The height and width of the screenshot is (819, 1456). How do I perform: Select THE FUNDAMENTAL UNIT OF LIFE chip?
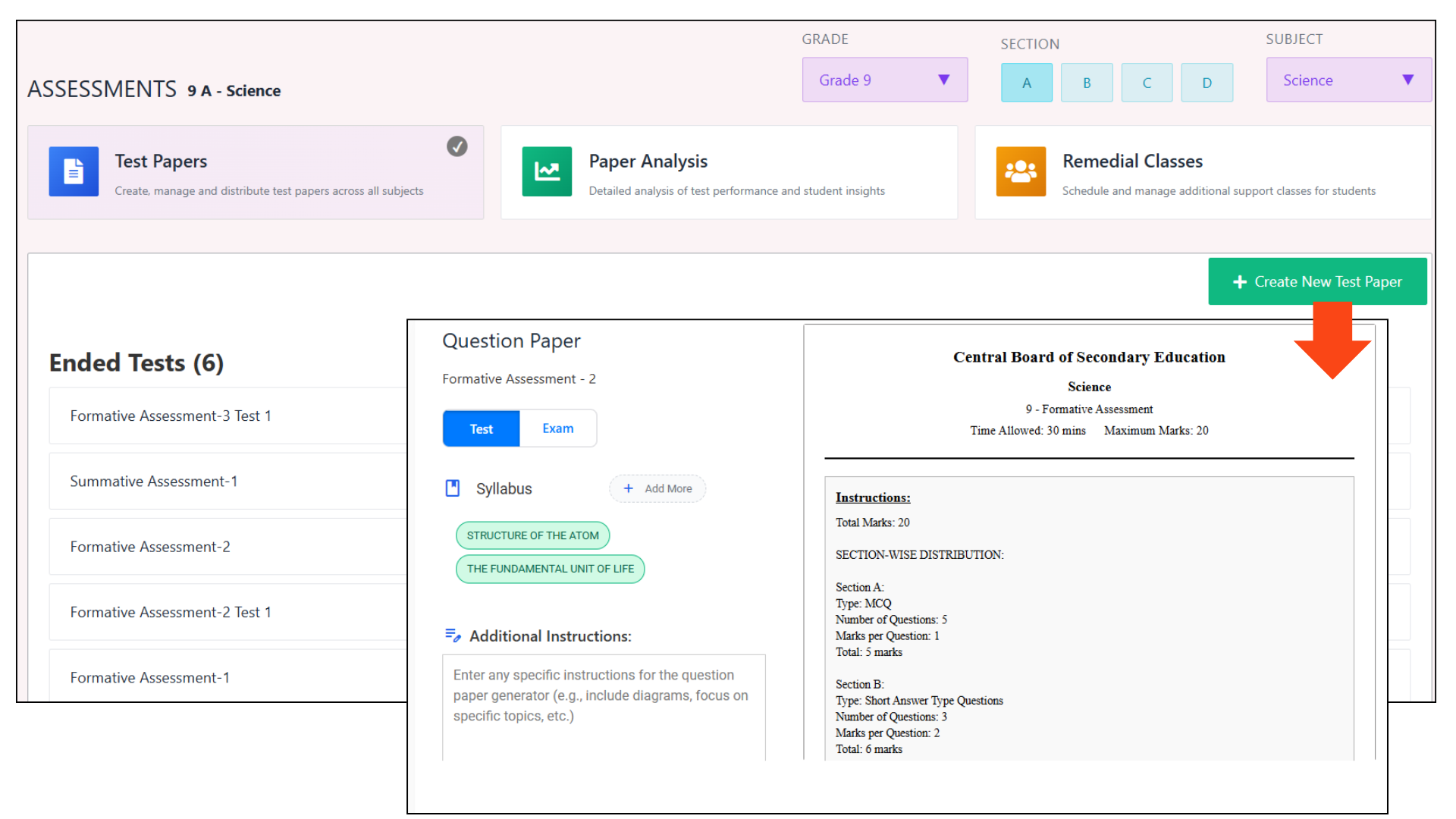(550, 569)
